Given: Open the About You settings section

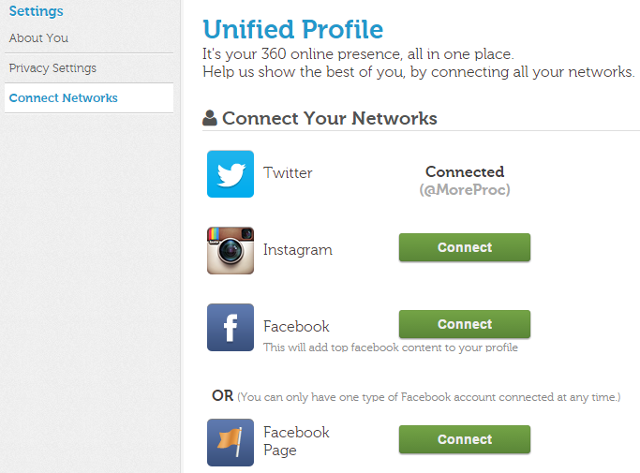Looking at the screenshot, I should [x=39, y=38].
